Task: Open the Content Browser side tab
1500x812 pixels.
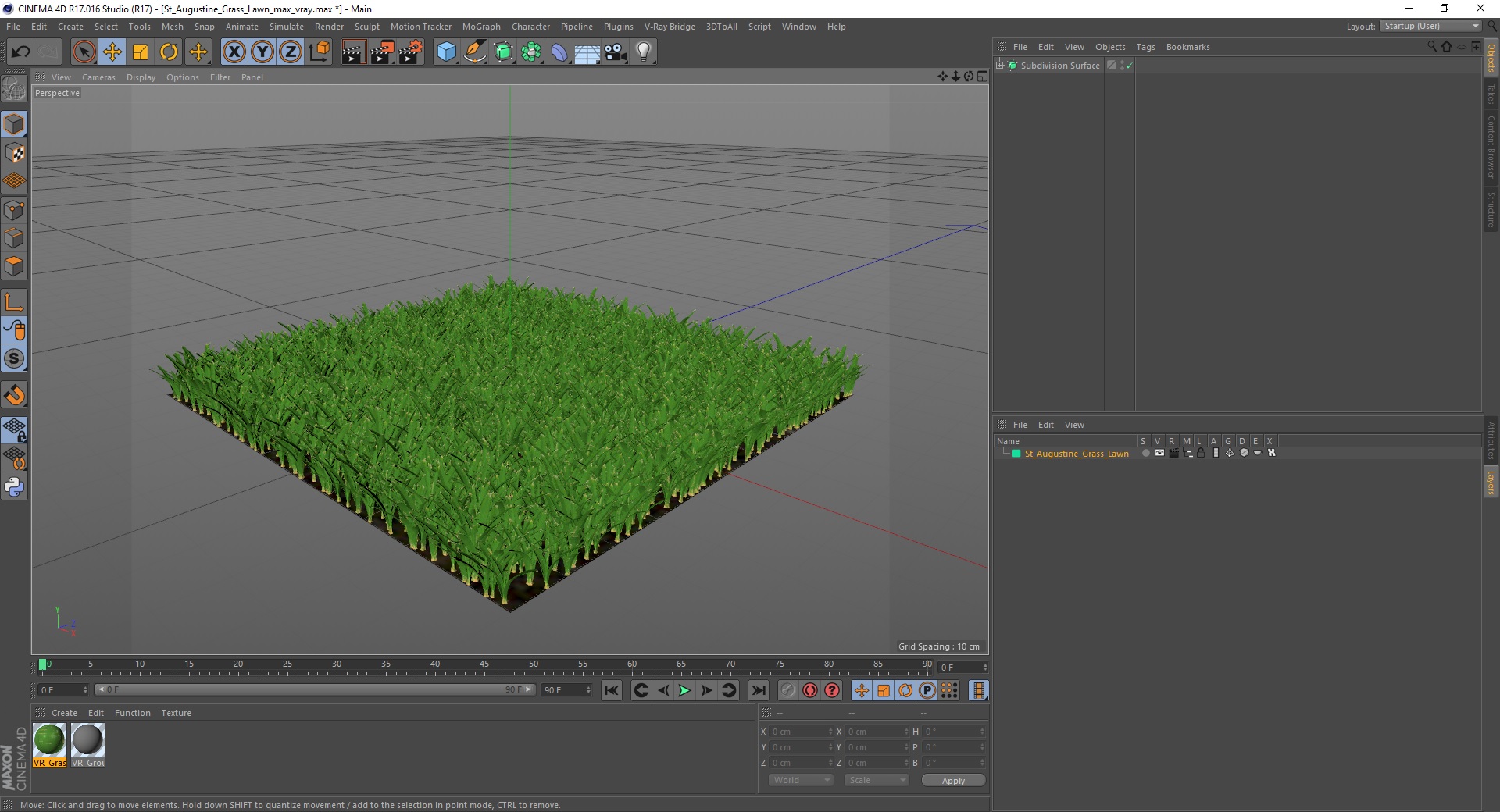Action: (x=1491, y=147)
